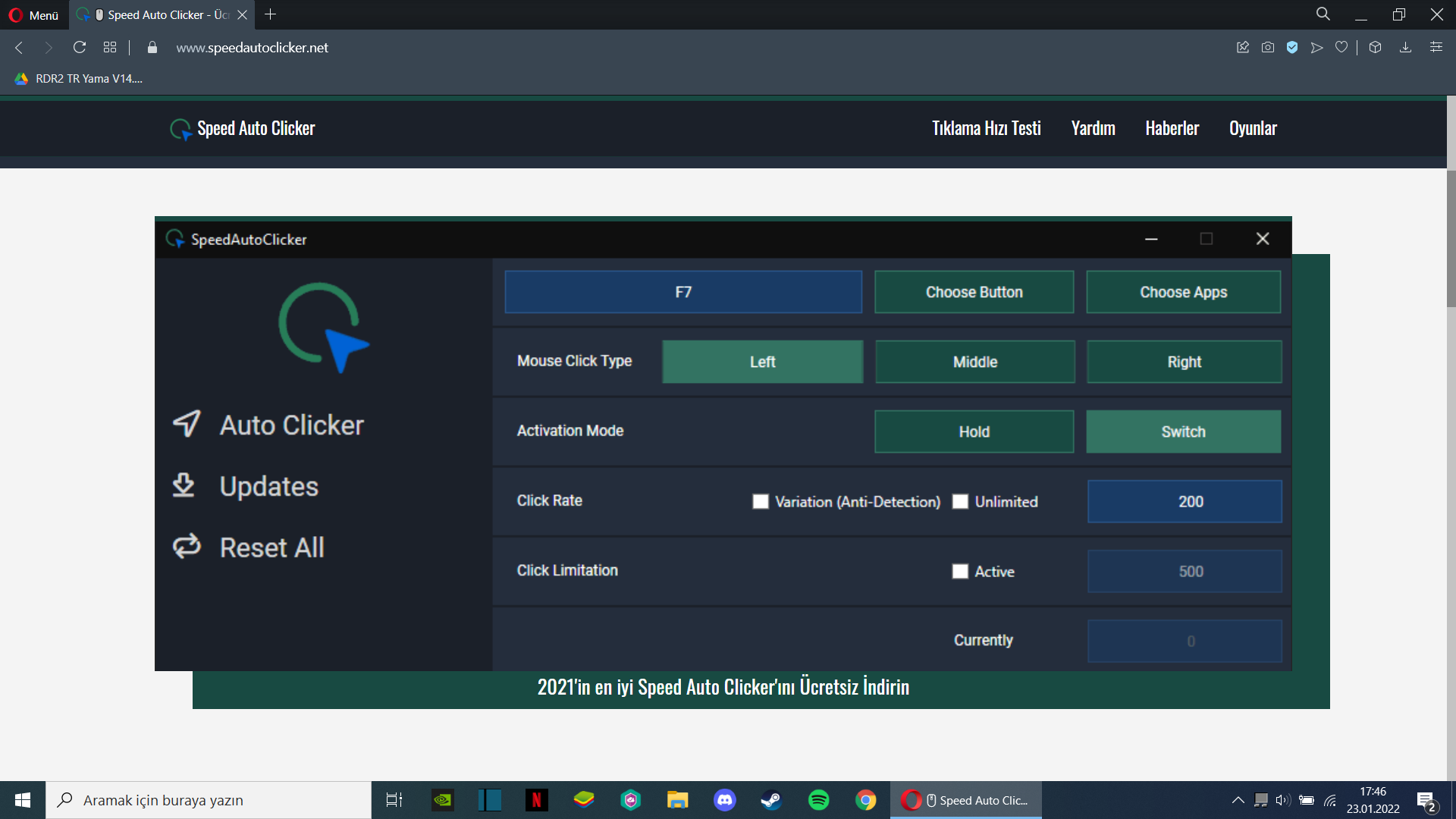Enable Variation (Anti-Detection) checkbox
The image size is (1456, 819).
point(760,501)
